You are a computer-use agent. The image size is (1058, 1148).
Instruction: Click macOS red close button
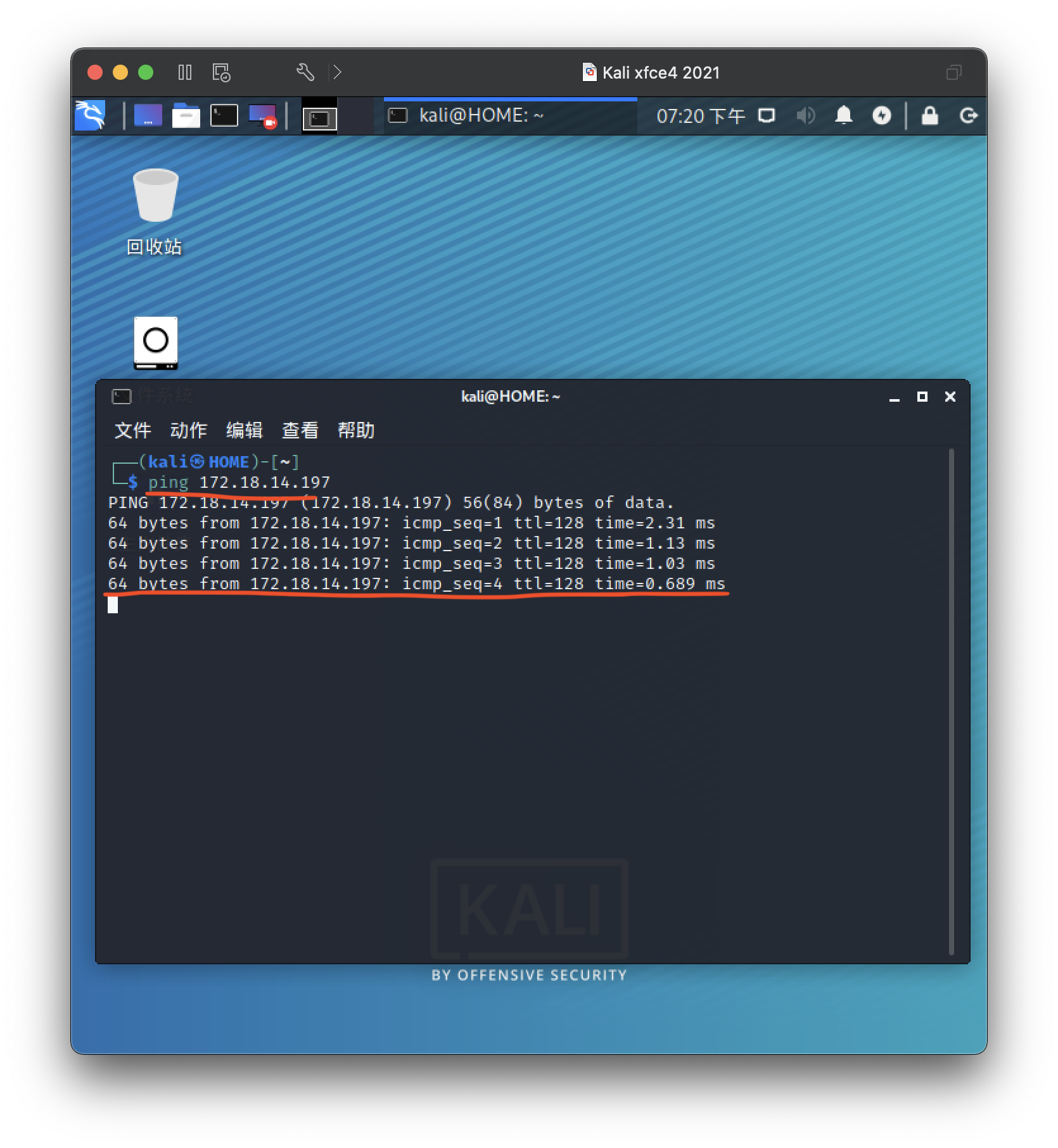(95, 72)
